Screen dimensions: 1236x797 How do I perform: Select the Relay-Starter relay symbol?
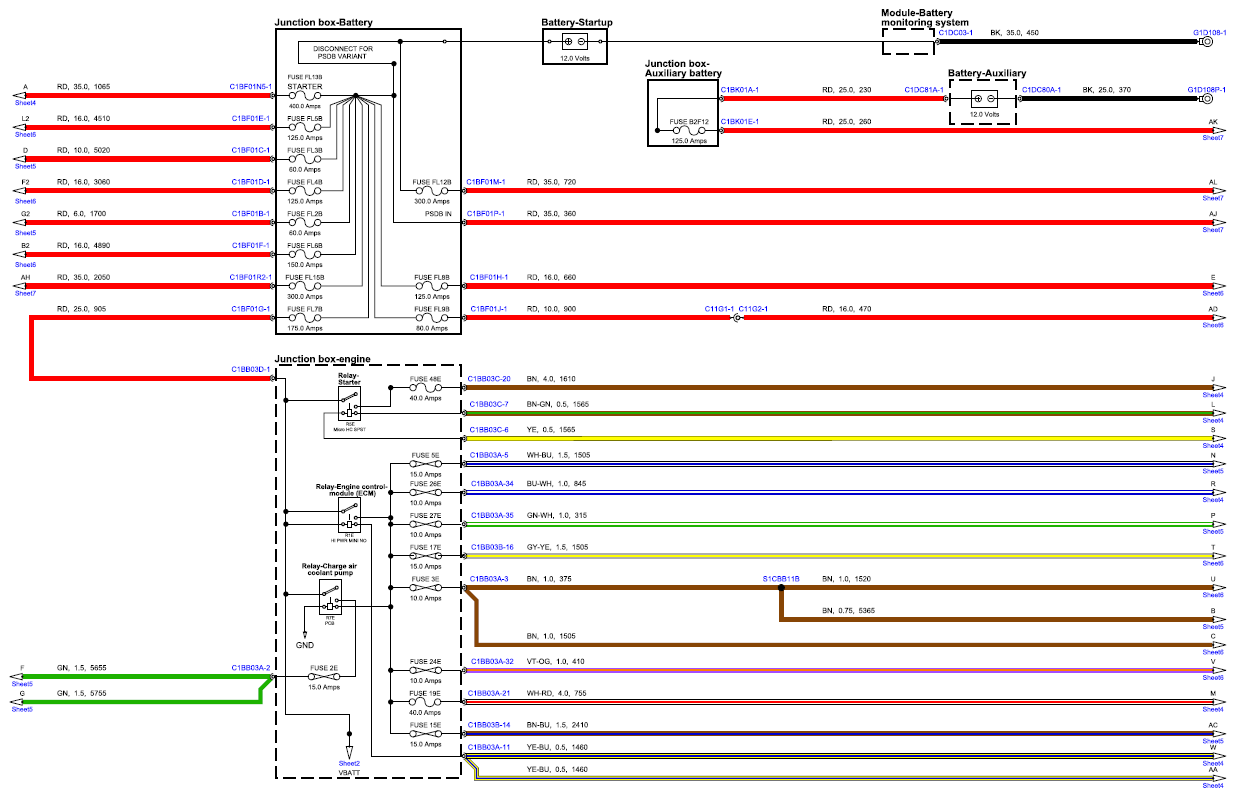pyautogui.click(x=350, y=404)
